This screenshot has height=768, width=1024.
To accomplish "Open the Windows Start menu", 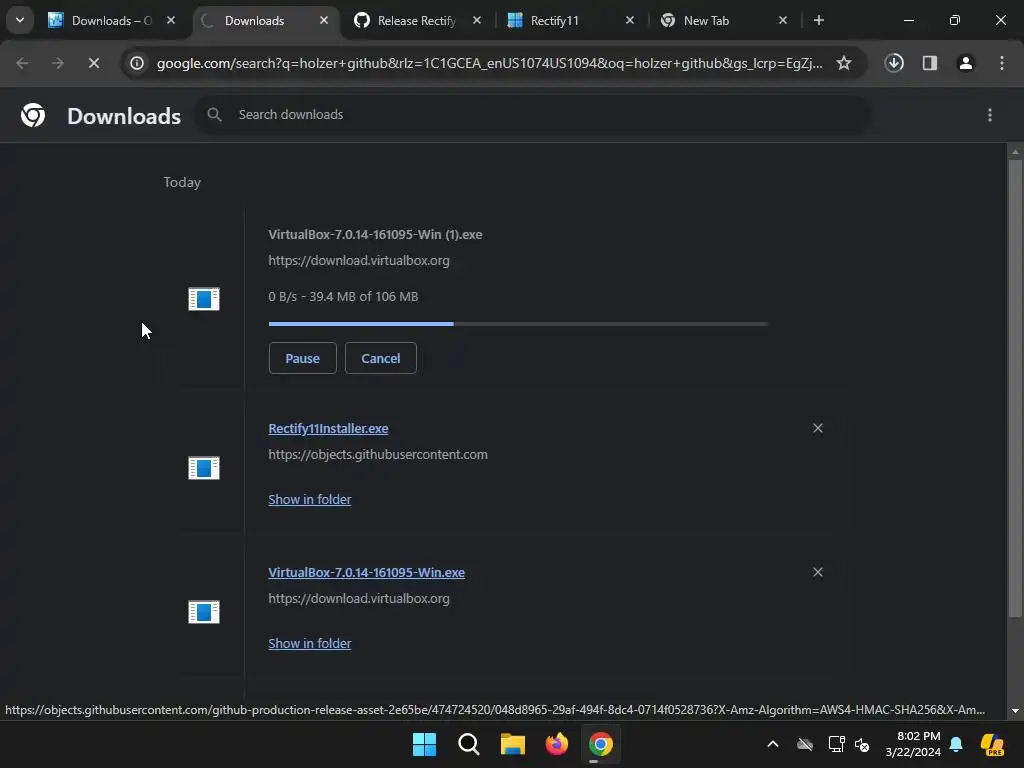I will [424, 744].
